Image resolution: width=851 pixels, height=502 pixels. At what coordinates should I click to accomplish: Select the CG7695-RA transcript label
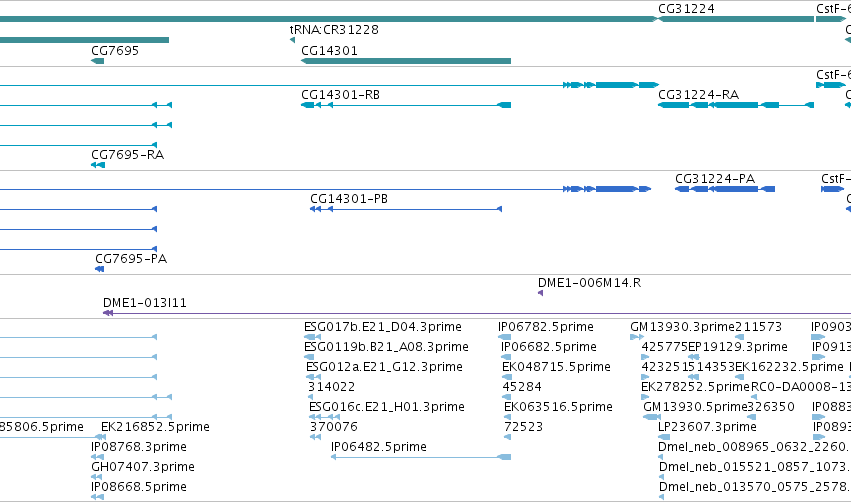tap(128, 155)
